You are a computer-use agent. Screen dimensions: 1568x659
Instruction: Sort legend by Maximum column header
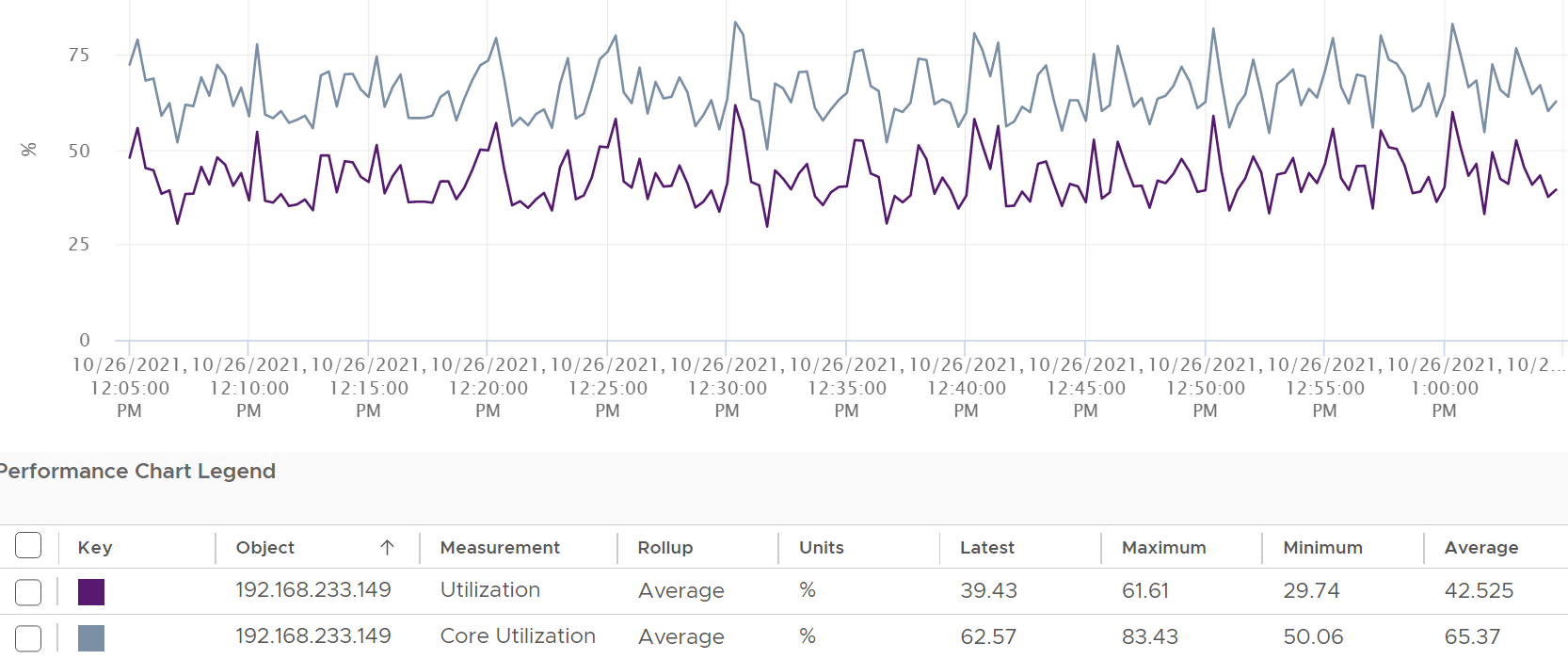coord(1163,547)
